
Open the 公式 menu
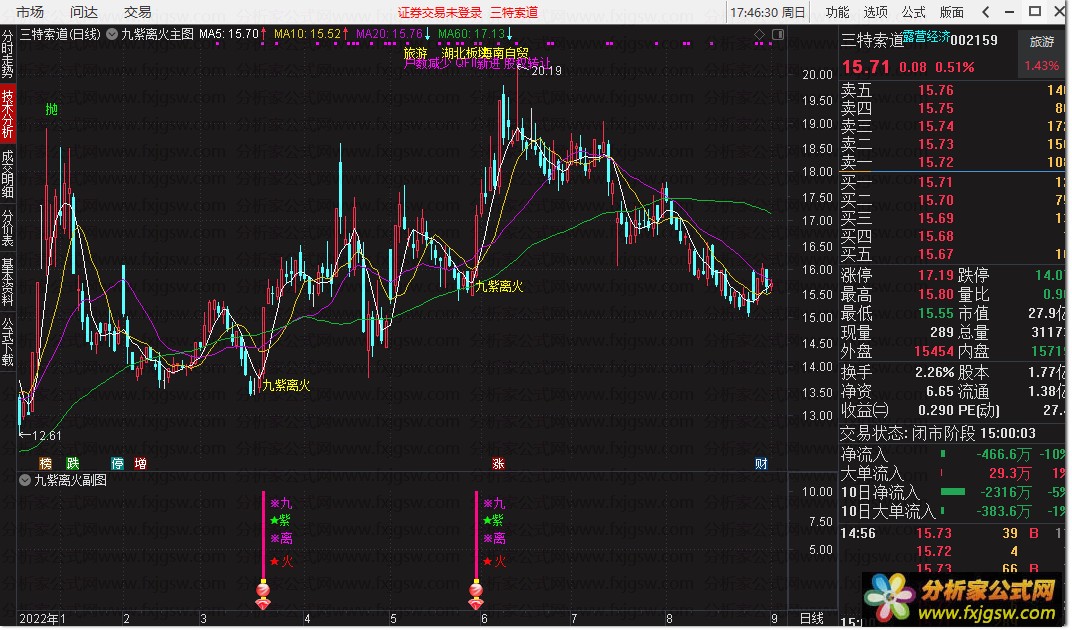pos(913,12)
